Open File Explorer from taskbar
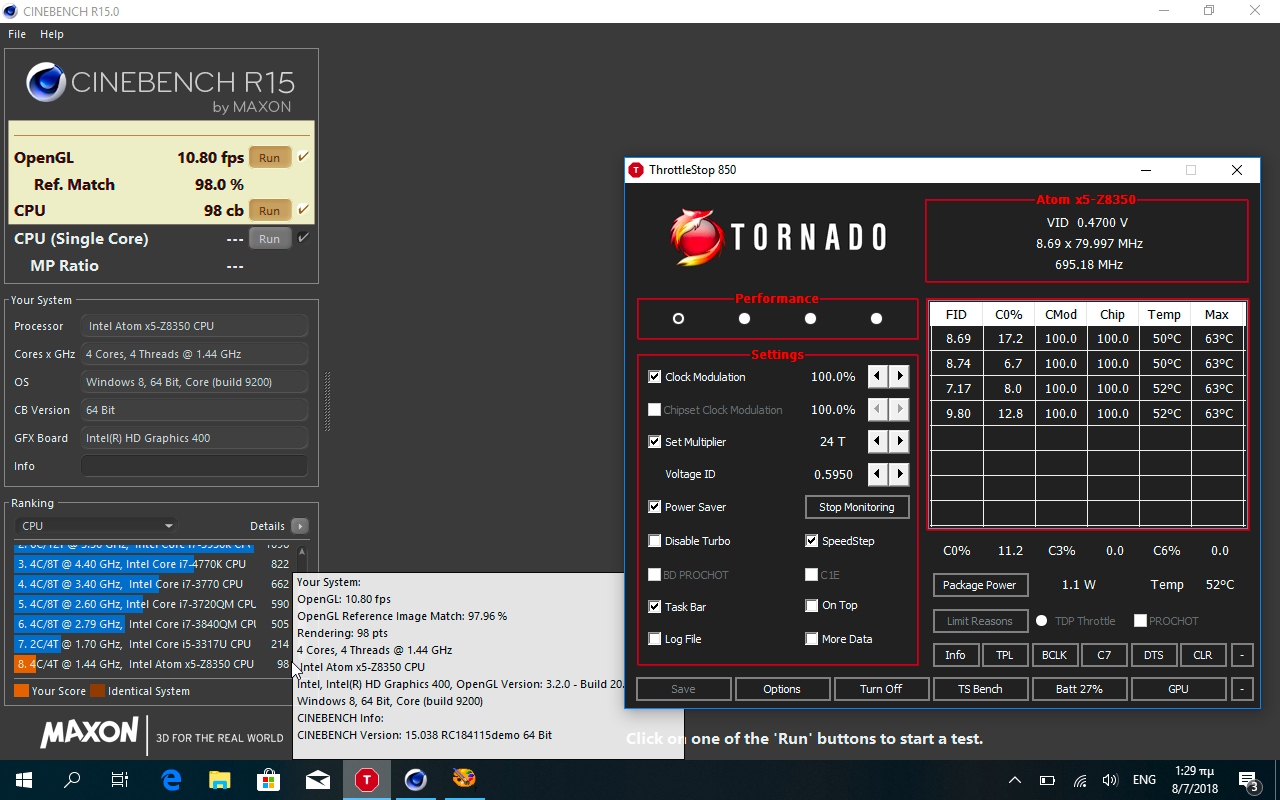Viewport: 1280px width, 800px height. click(219, 780)
